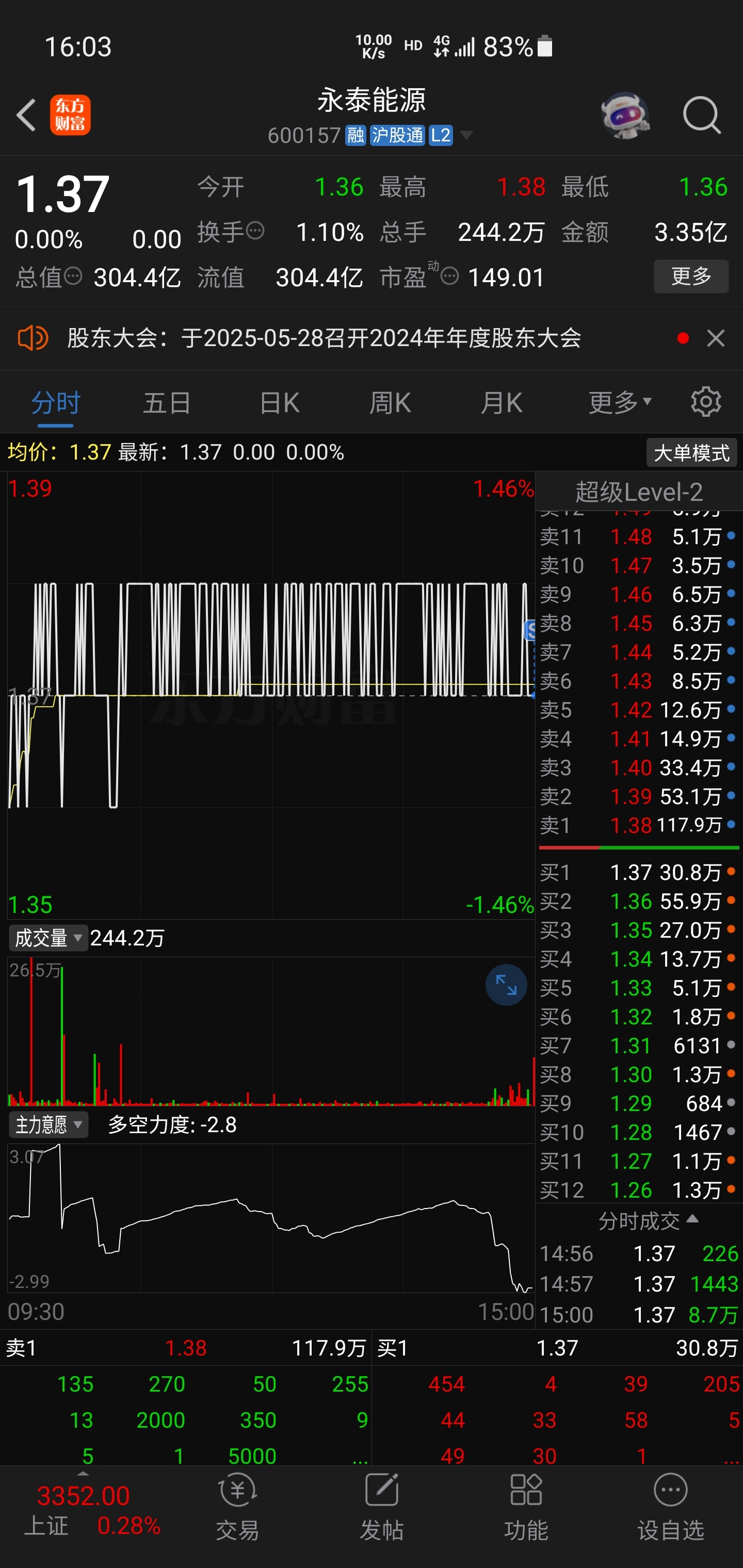Tap the 14:57 trade tick row
743x1568 pixels.
tap(639, 1284)
